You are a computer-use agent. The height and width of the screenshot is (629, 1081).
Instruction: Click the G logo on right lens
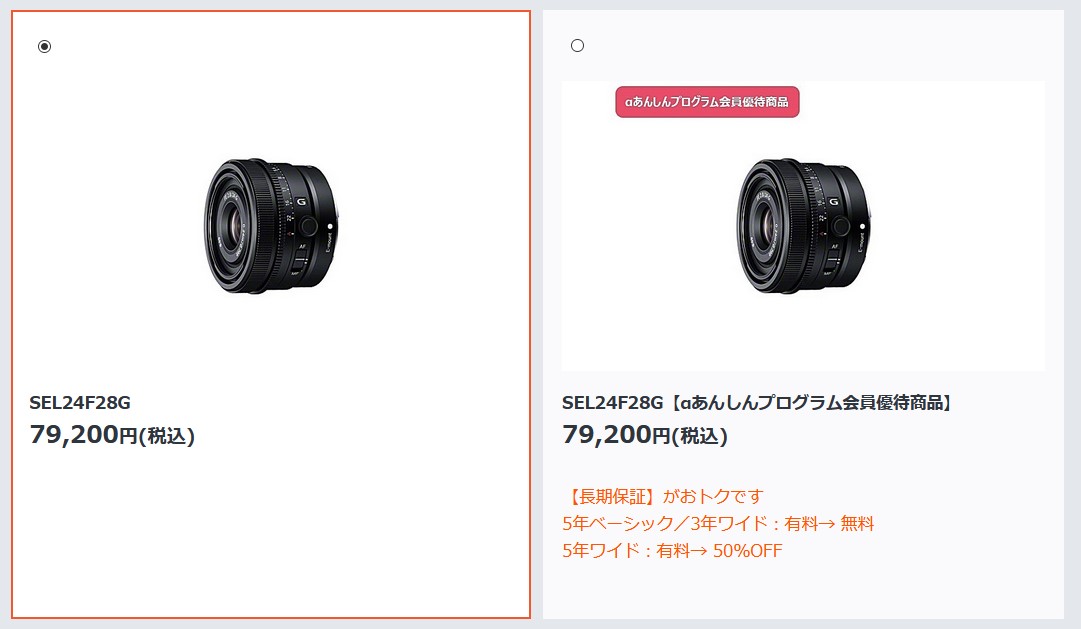833,202
